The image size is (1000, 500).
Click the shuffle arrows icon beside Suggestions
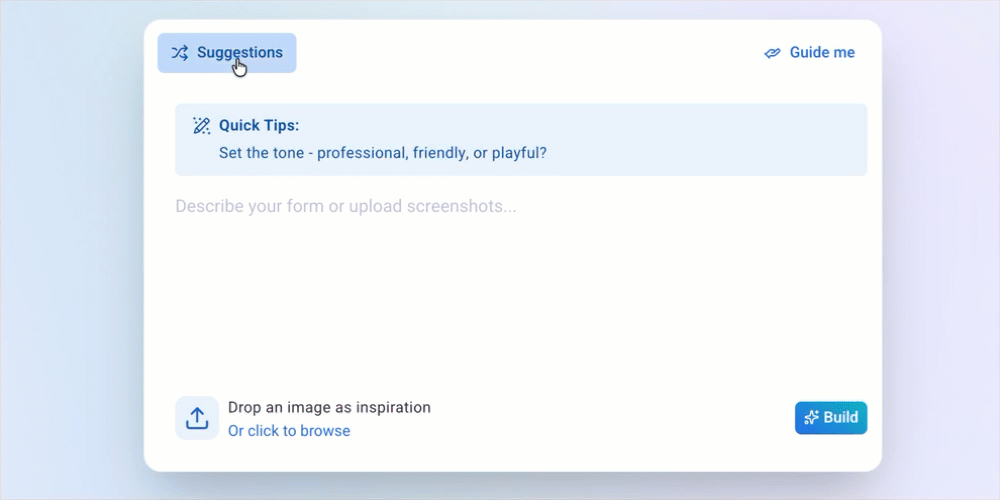coord(179,53)
